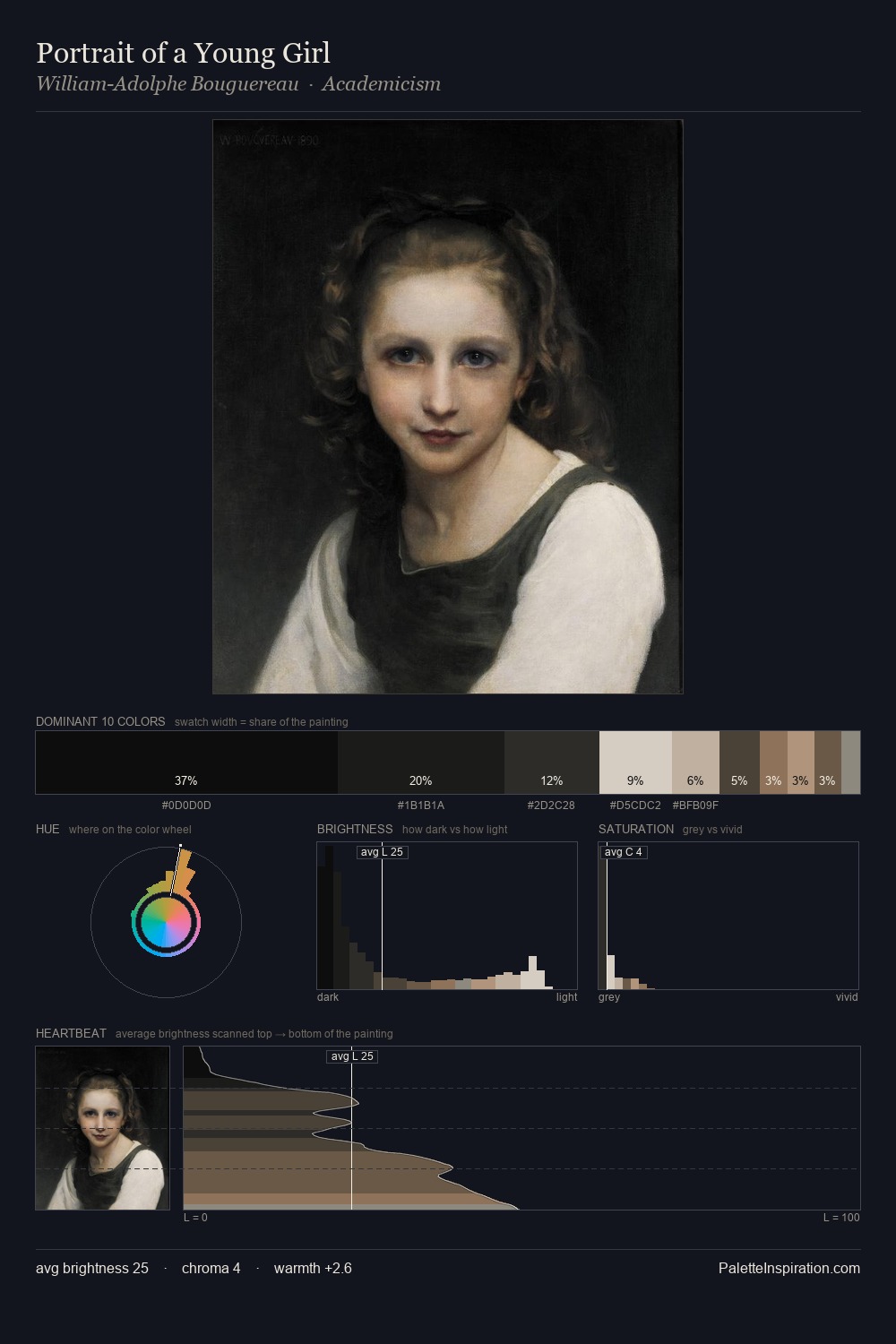Click the tall light bar in Brightness histogram
Screen dimensions: 896x1344
click(x=533, y=972)
